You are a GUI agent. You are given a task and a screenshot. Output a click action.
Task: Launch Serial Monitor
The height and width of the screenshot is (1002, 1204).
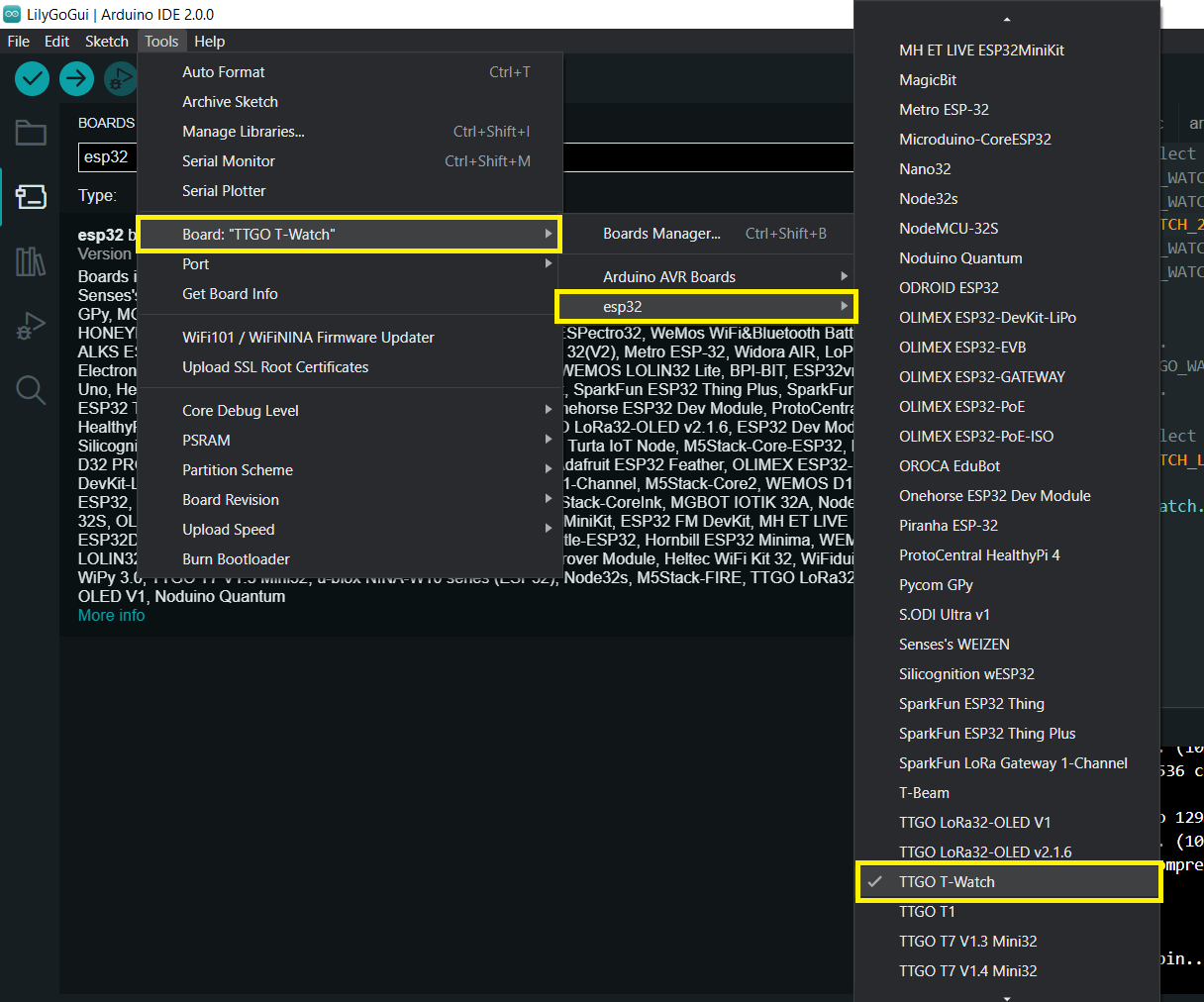coord(350,160)
